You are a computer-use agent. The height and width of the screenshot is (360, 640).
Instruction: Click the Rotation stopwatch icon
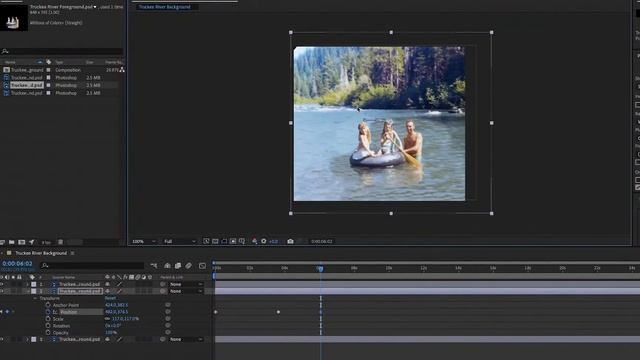(48, 326)
